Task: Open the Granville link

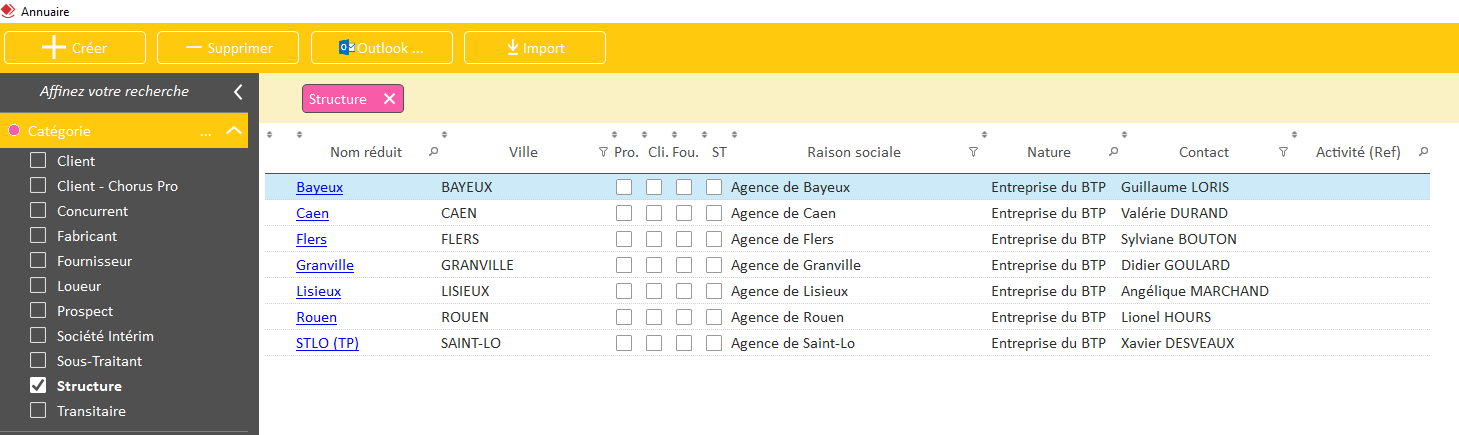Action: point(324,265)
